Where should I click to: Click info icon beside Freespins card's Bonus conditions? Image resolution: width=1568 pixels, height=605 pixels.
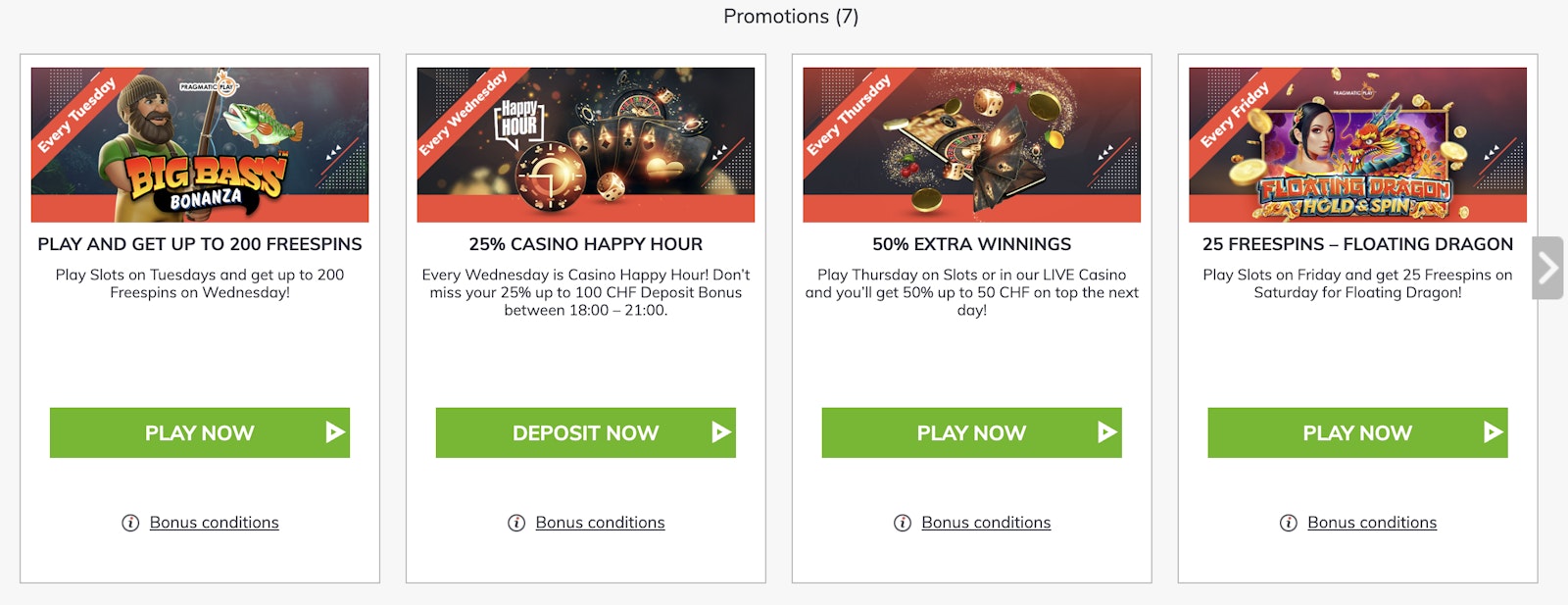(x=130, y=524)
